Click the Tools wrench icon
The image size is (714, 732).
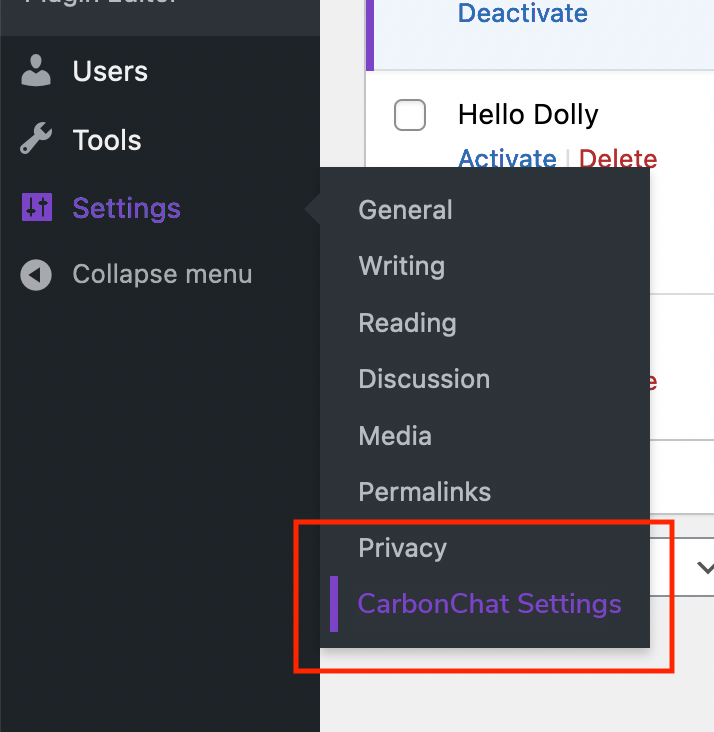point(36,140)
